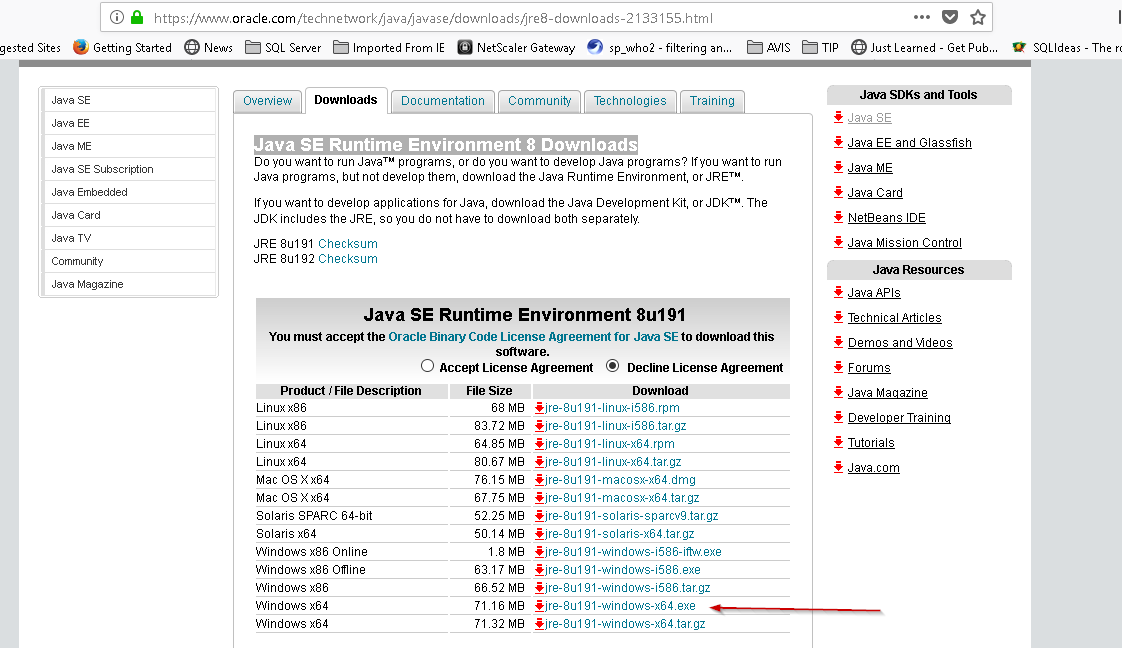Switch to the Documentation tab
Viewport: 1122px width, 648px height.
coord(442,101)
